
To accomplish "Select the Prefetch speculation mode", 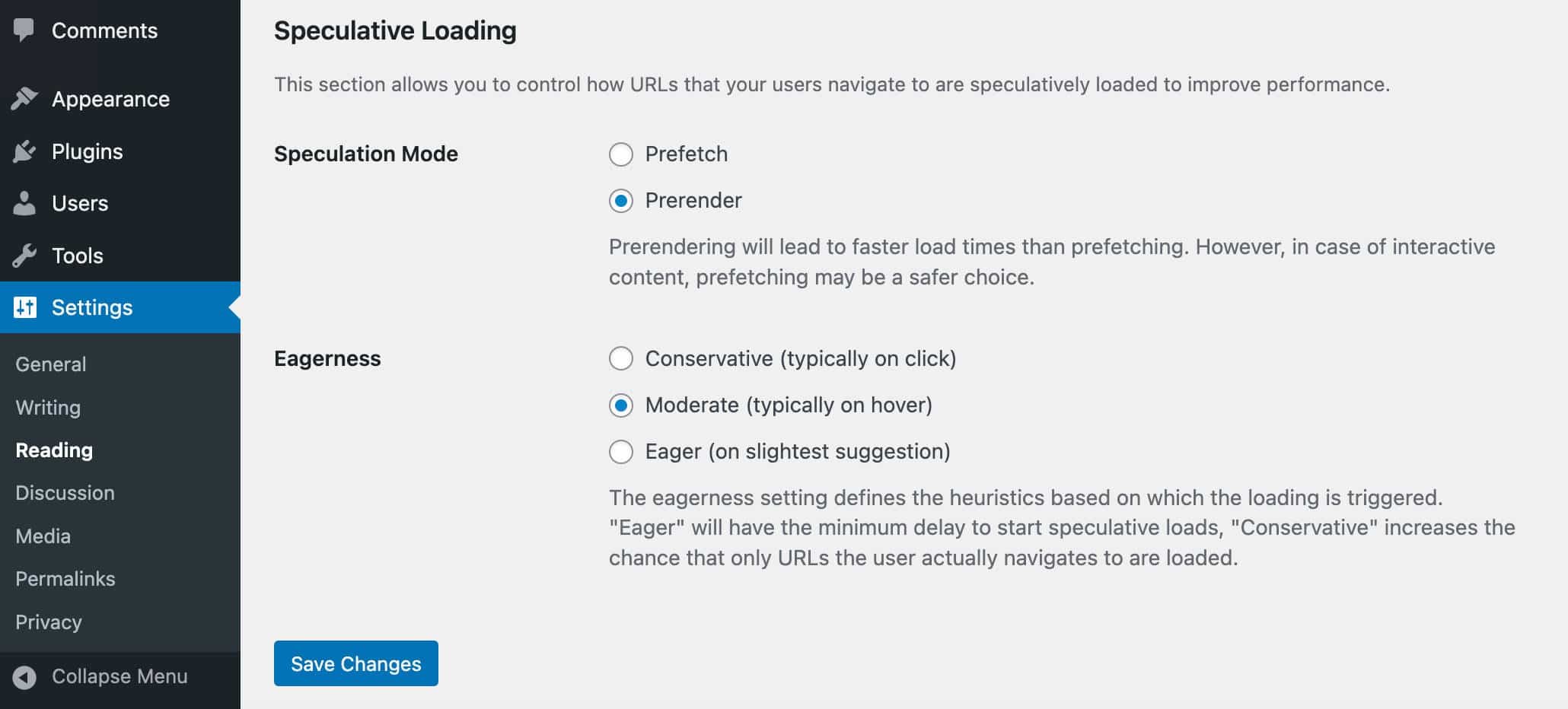I will coord(621,154).
